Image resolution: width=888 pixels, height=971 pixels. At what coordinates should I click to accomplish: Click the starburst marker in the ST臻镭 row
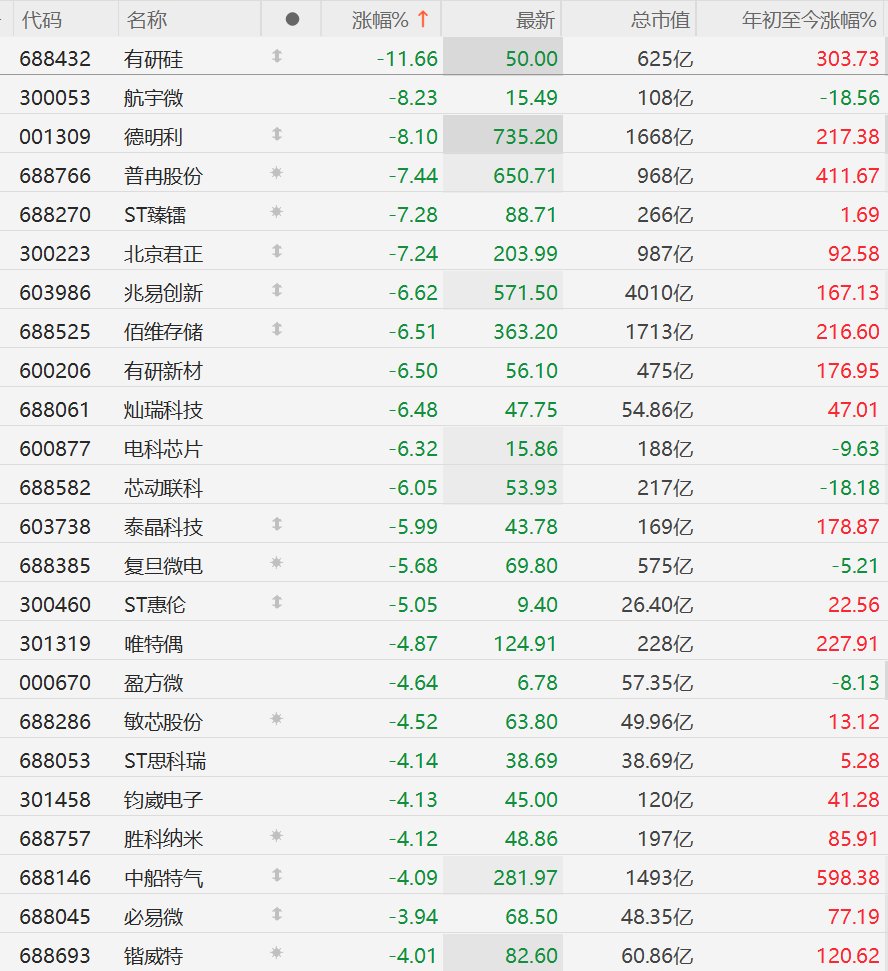click(x=277, y=212)
